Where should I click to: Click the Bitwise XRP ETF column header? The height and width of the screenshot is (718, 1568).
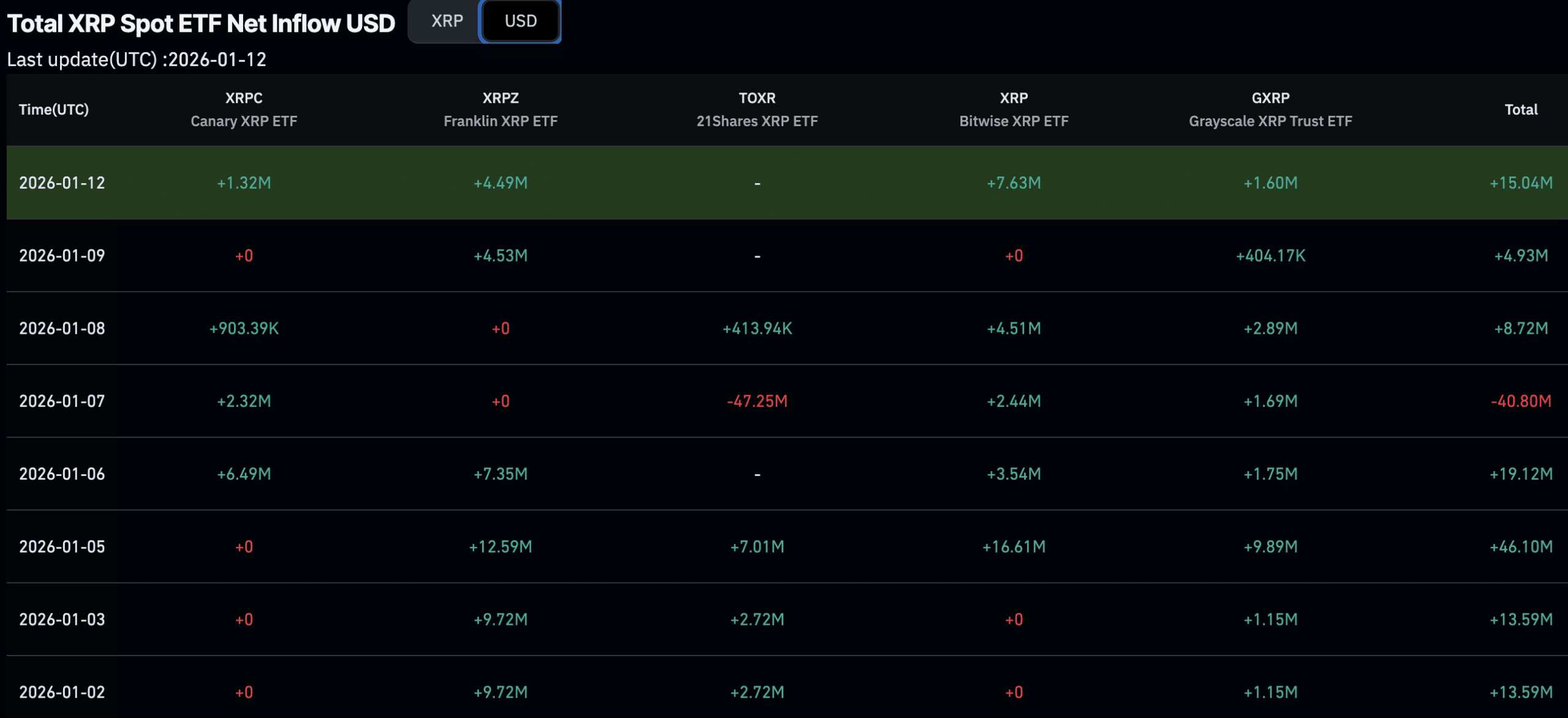tap(1014, 109)
